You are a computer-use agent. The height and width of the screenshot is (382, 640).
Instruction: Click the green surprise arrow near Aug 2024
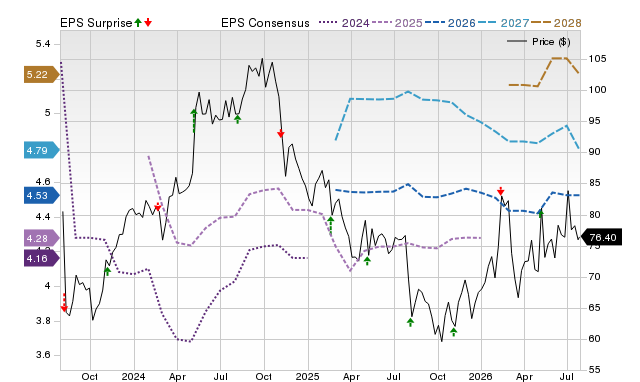[238, 119]
